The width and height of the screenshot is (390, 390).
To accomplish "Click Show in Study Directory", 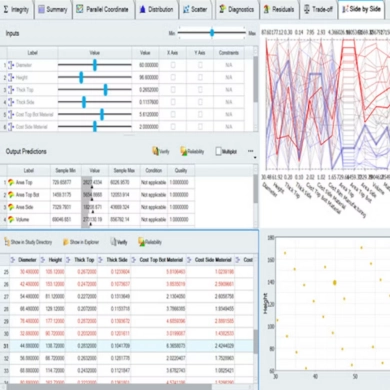I will point(28,242).
